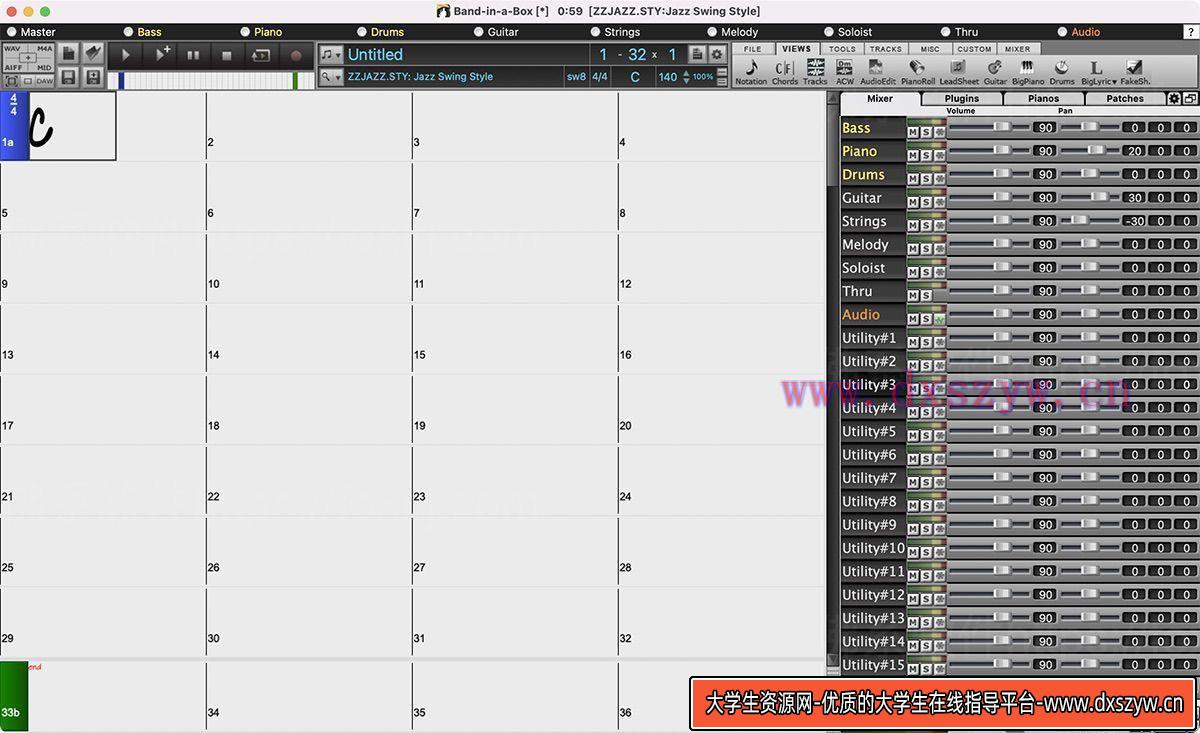Screen dimensions: 1200x733
Task: Show the LeadSheet window
Action: point(959,71)
